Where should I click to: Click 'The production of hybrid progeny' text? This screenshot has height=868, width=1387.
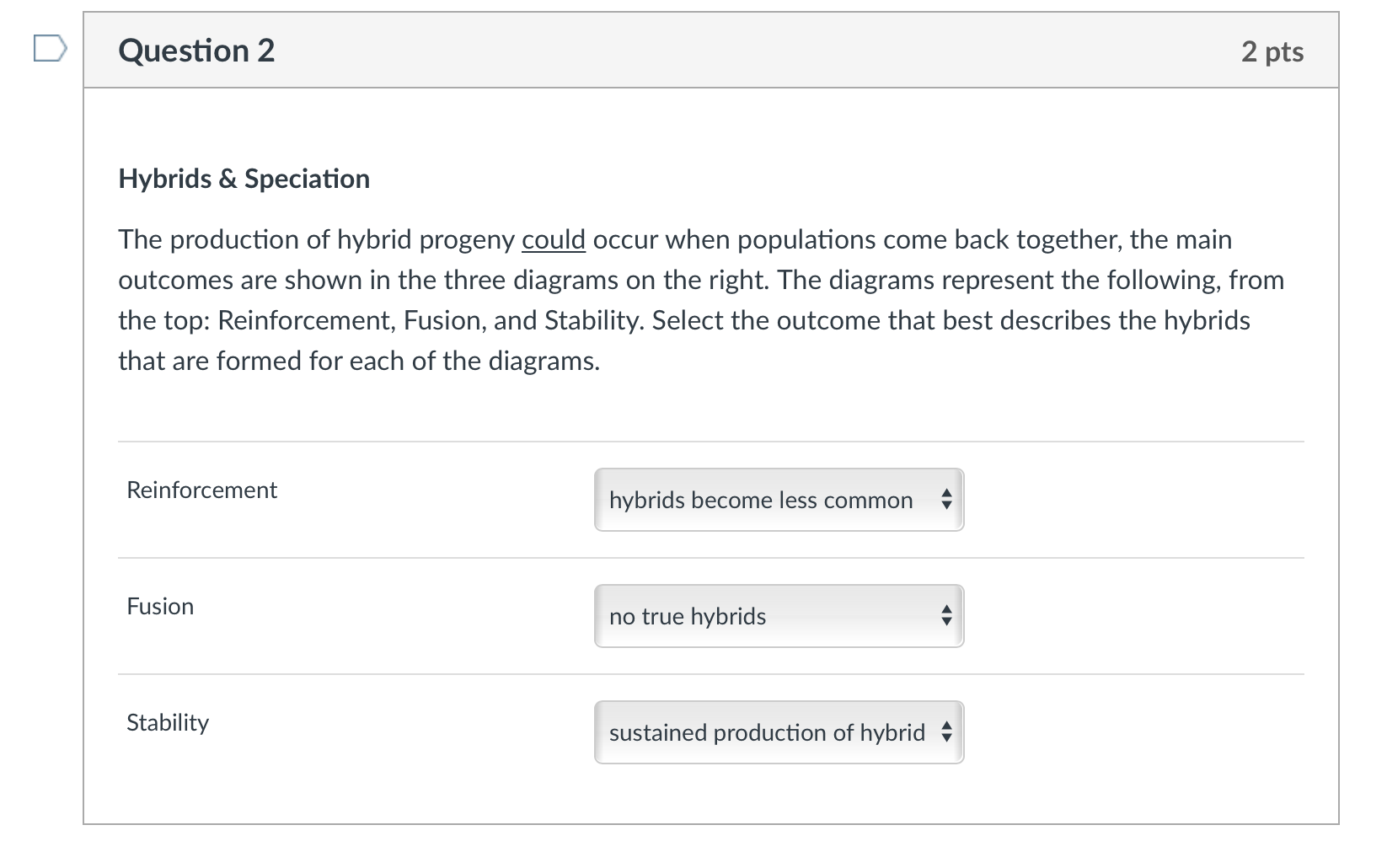(x=316, y=239)
